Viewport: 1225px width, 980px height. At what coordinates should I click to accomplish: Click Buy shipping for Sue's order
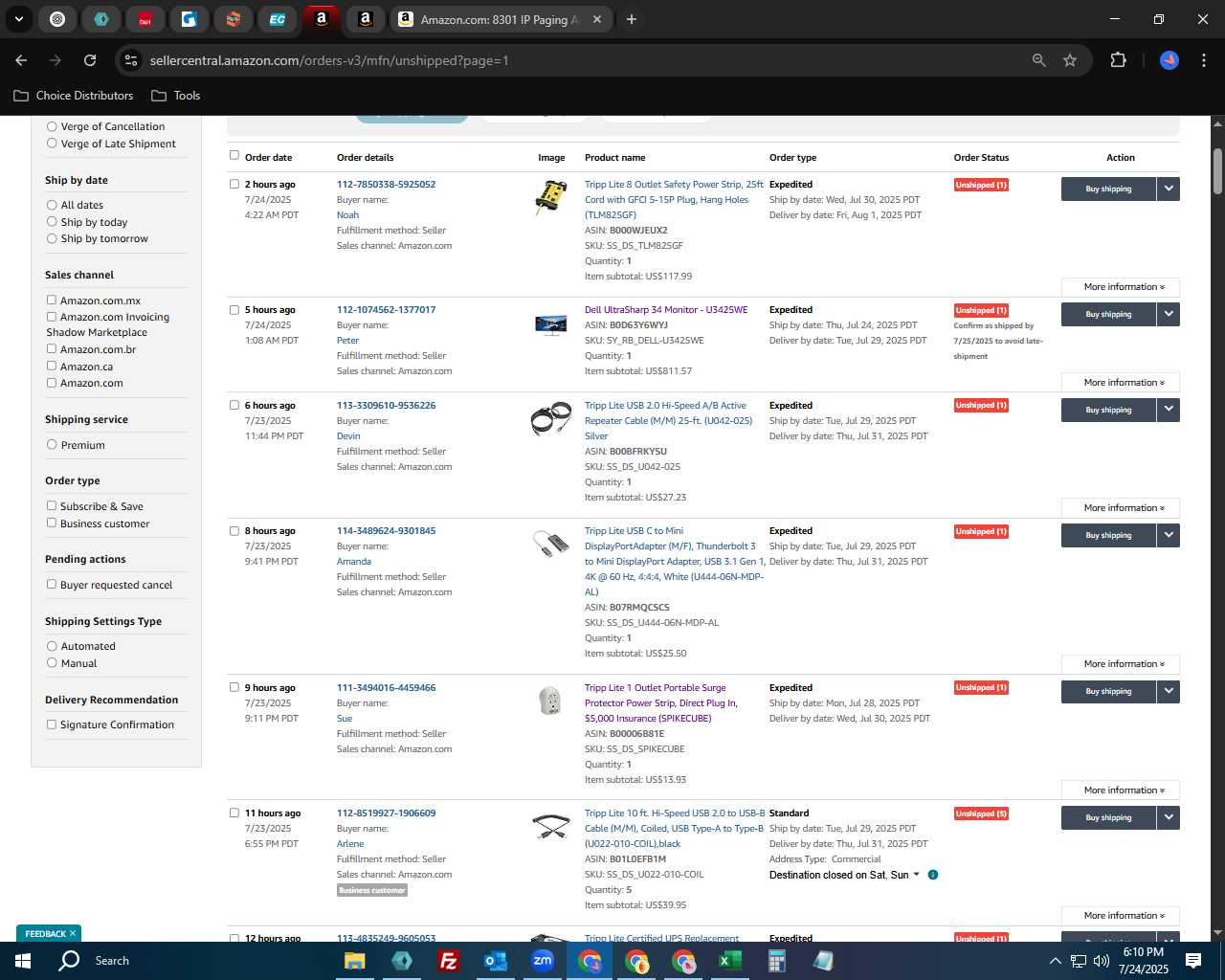click(1108, 691)
